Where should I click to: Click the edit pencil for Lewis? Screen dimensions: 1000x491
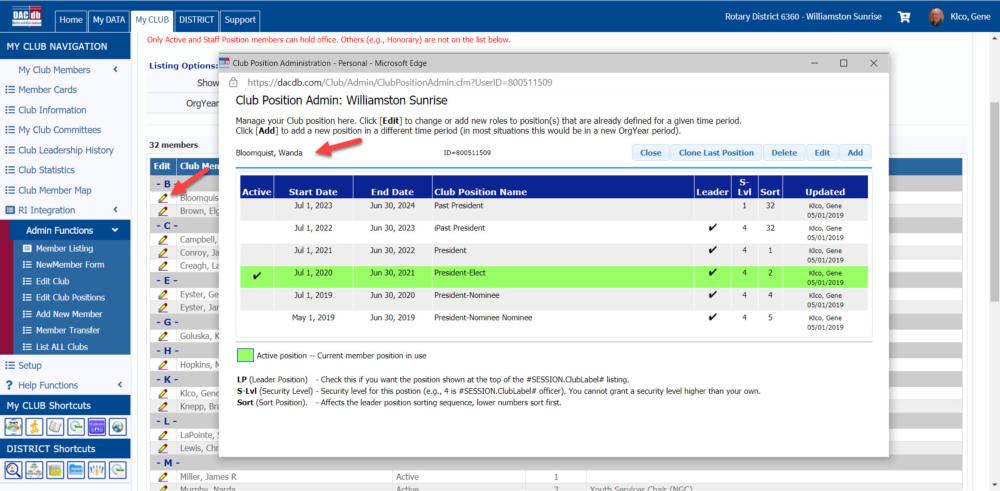pyautogui.click(x=163, y=448)
